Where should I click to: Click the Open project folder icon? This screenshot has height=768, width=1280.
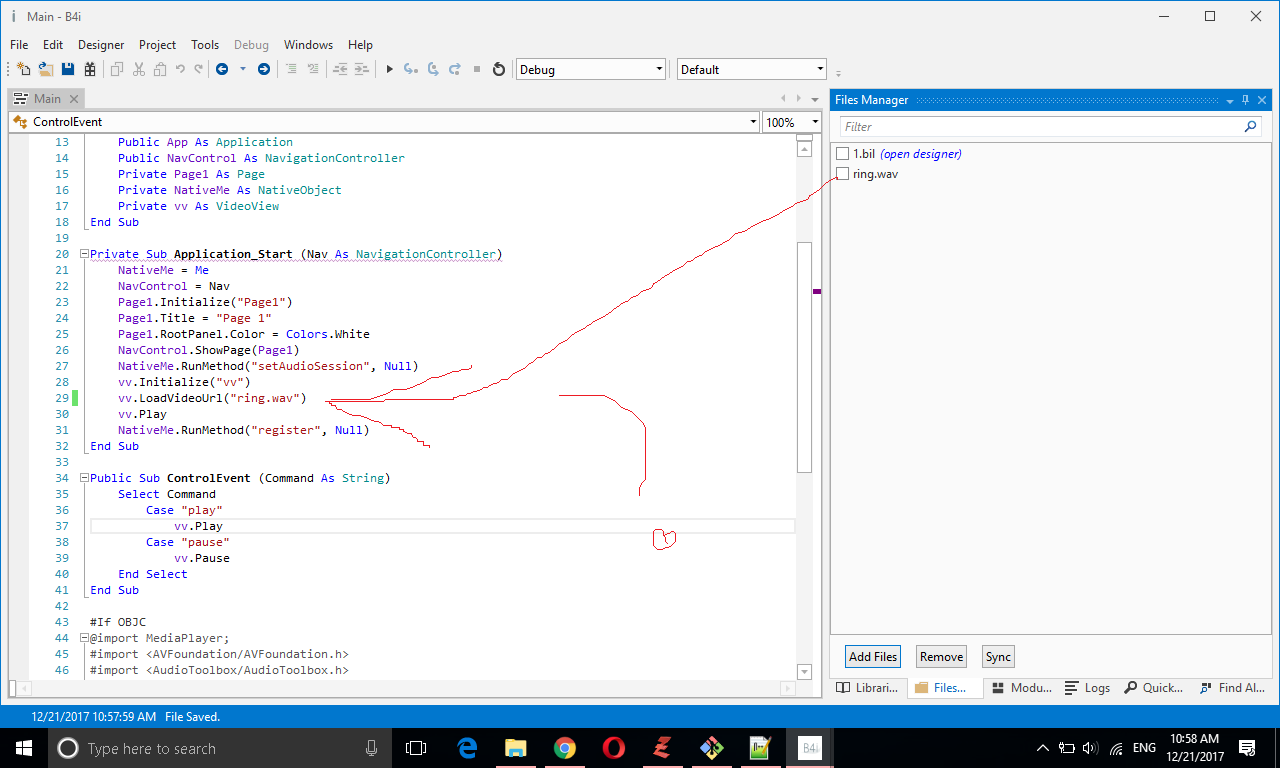coord(46,69)
